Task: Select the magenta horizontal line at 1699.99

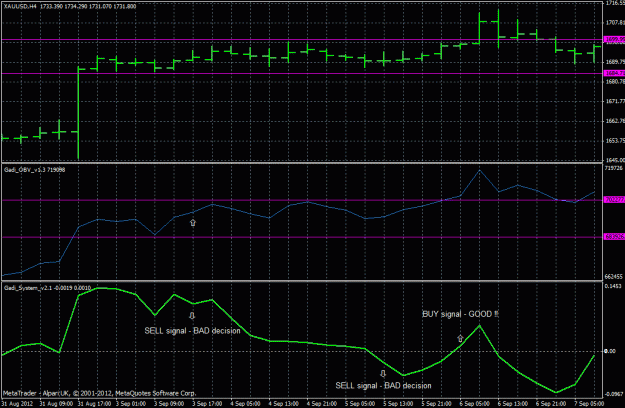Action: click(x=303, y=40)
